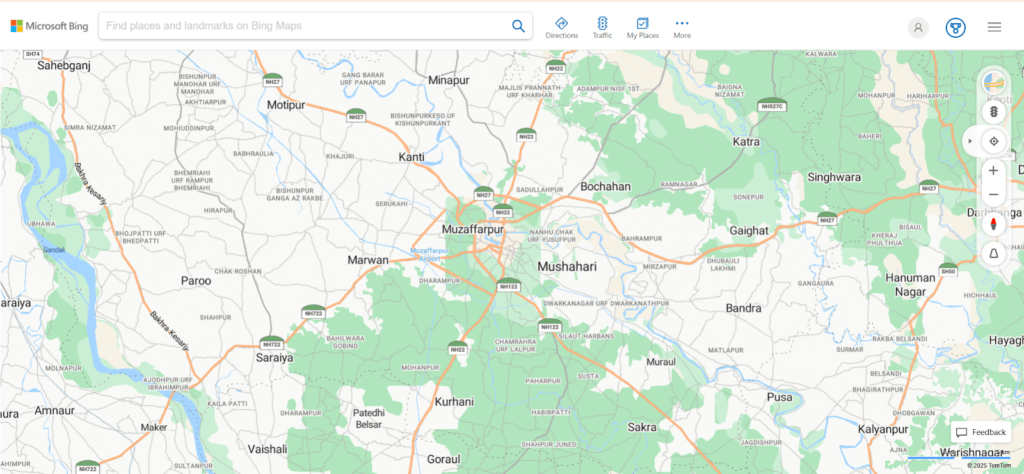The height and width of the screenshot is (474, 1024).
Task: Click the Bandra label
Action: [x=743, y=308]
